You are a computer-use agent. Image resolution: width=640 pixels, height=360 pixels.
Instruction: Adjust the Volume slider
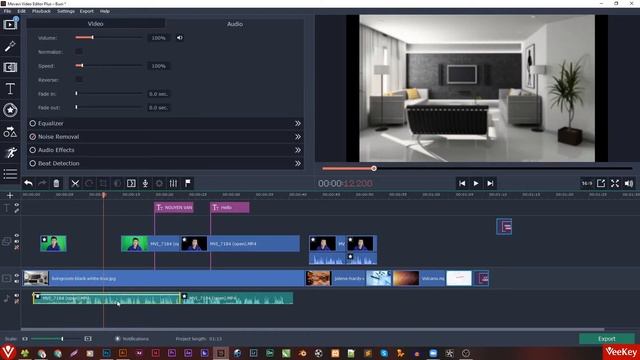[x=109, y=38]
